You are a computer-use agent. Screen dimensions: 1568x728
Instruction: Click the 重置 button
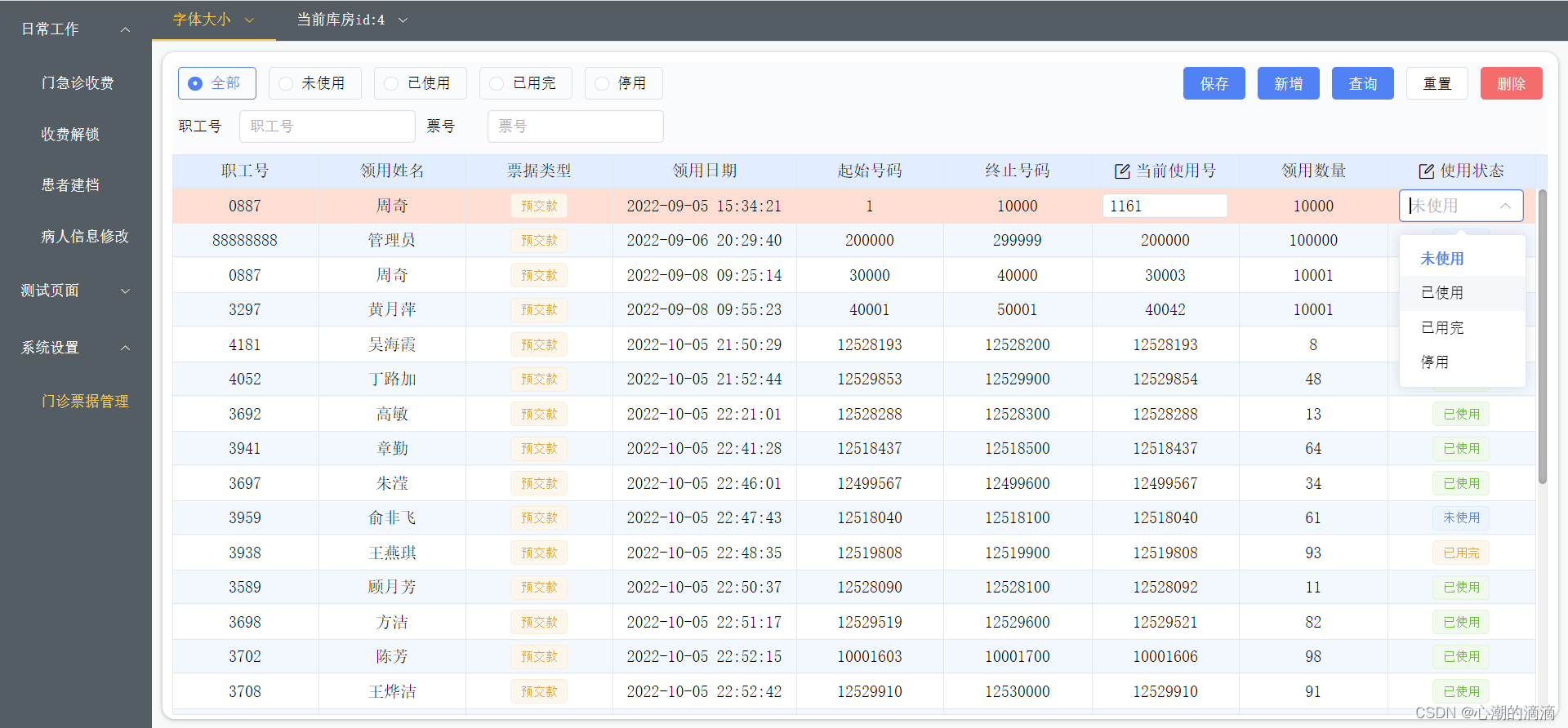tap(1437, 83)
